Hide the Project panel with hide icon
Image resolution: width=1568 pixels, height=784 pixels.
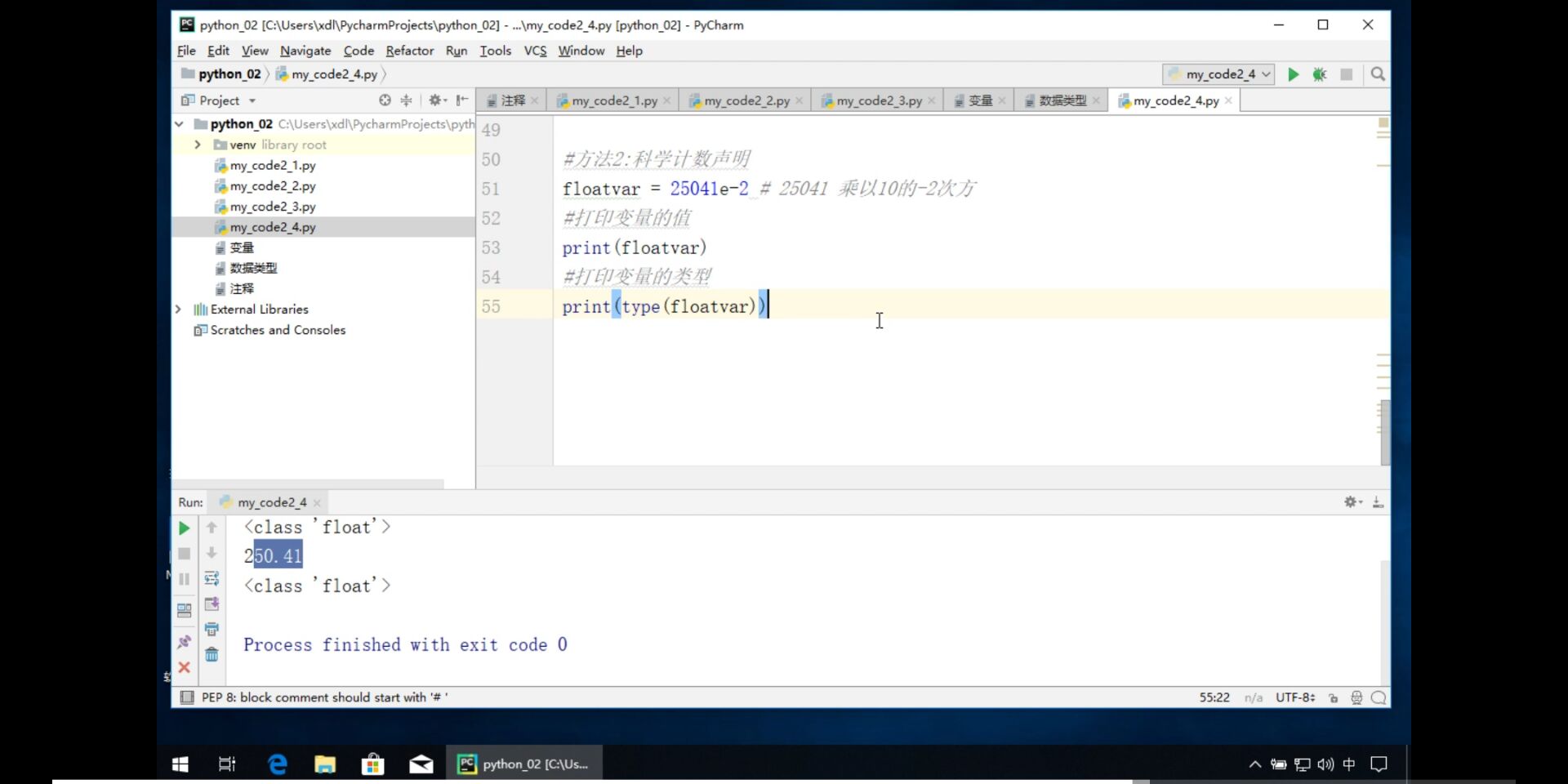[x=462, y=100]
